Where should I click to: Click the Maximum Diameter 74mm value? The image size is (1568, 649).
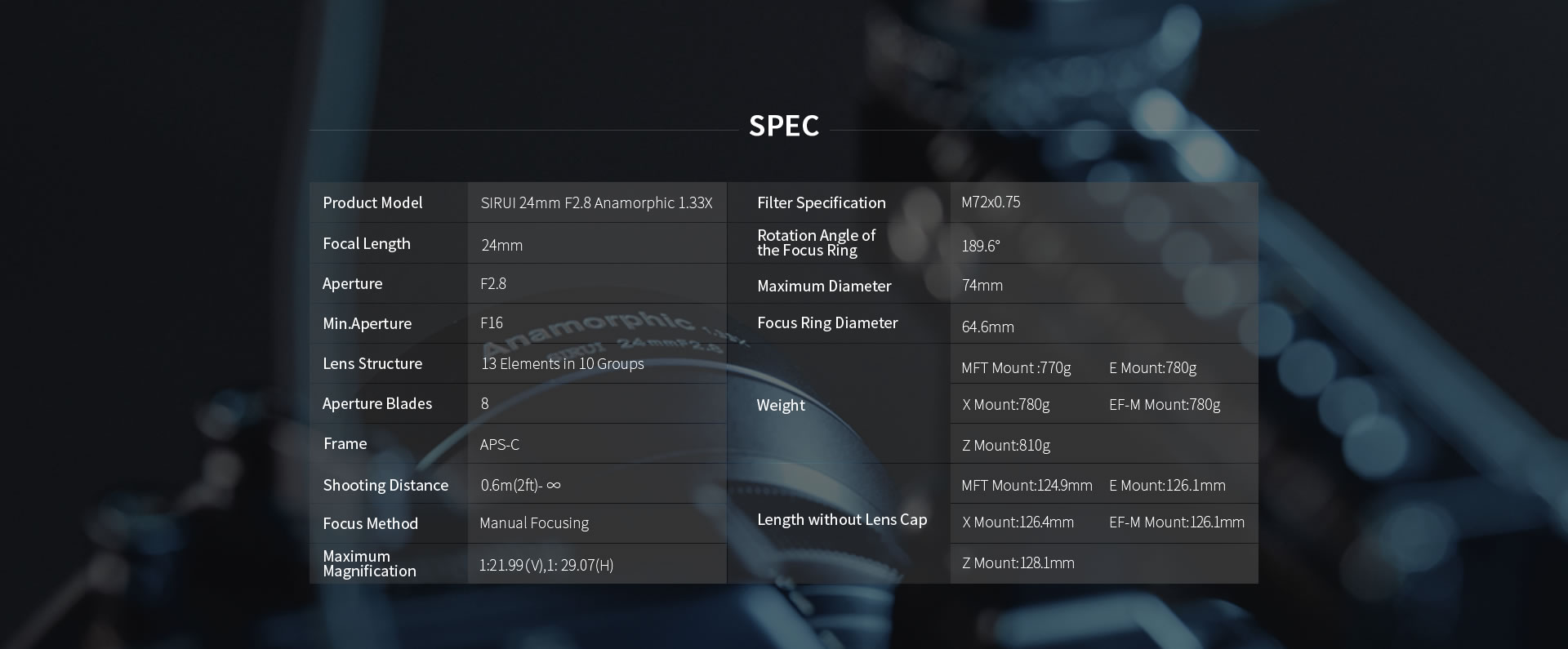[x=982, y=285]
